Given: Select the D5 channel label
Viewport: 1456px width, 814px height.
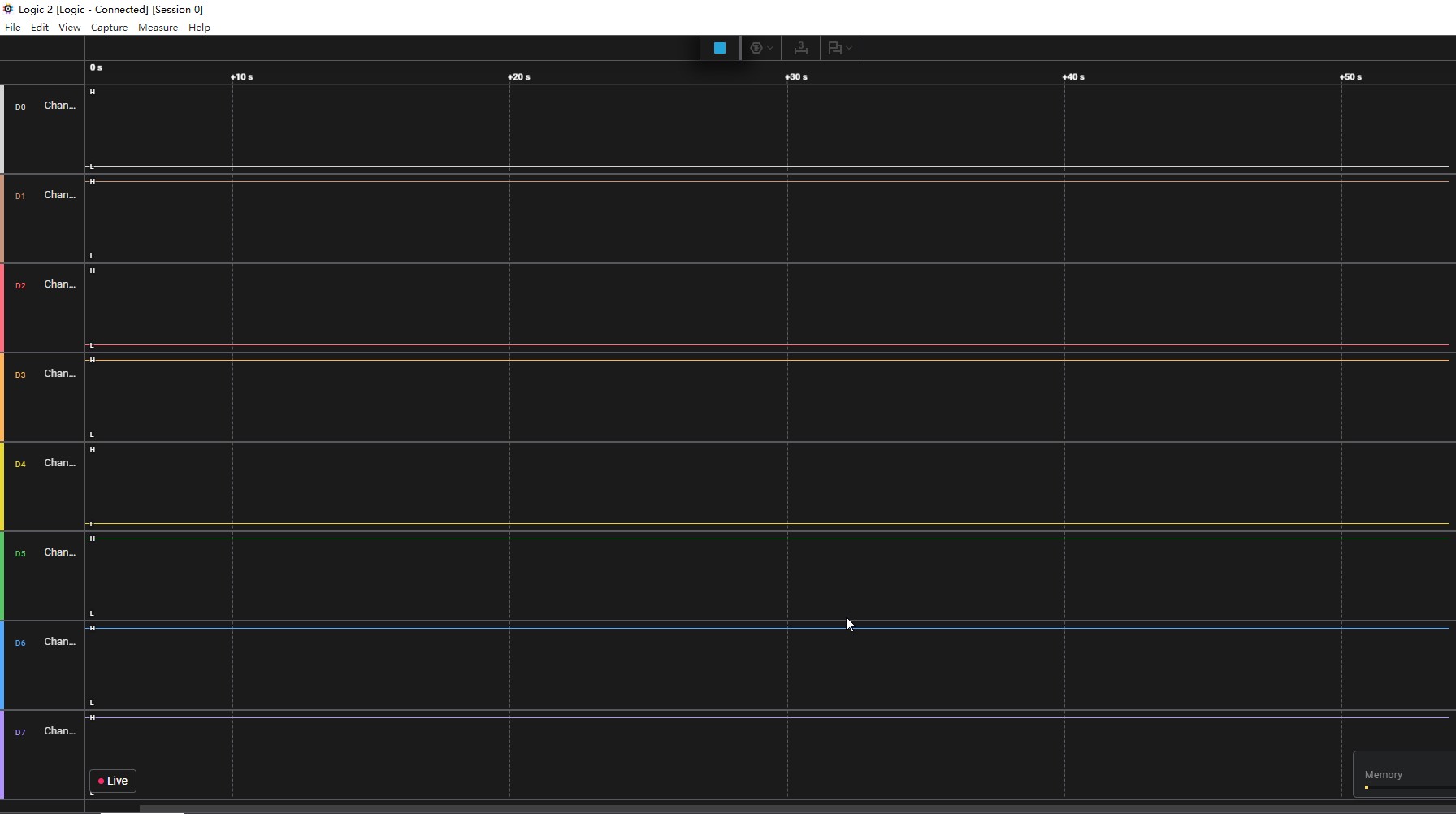Looking at the screenshot, I should coord(20,553).
